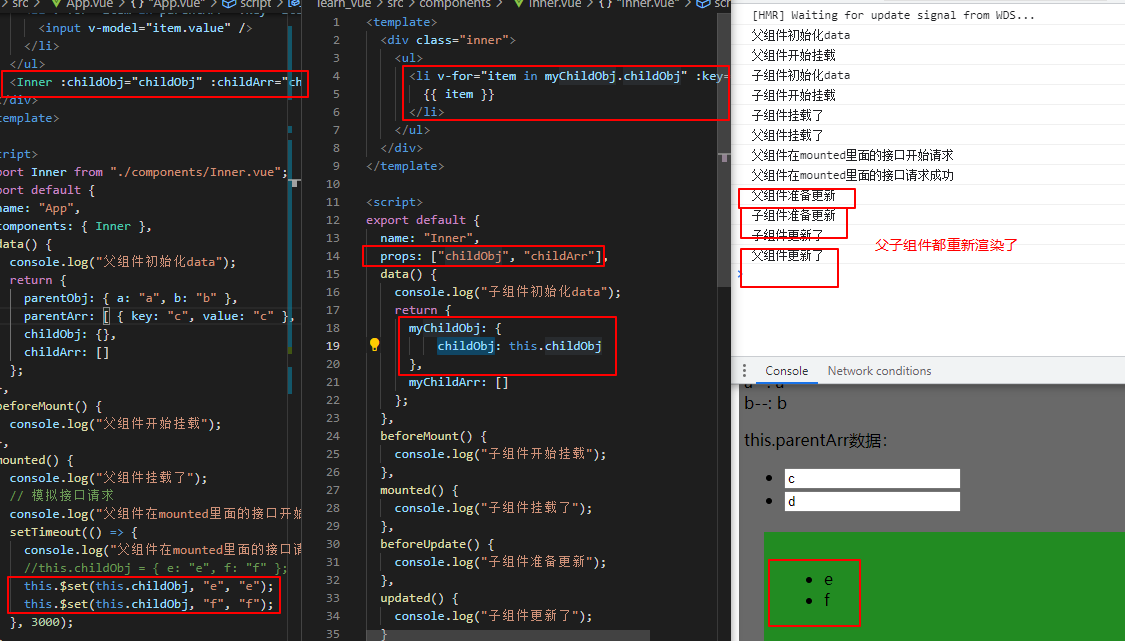Click 'parentObj: { a: "a", b: "b" },' in App.vue
This screenshot has height=641, width=1125.
(x=131, y=298)
